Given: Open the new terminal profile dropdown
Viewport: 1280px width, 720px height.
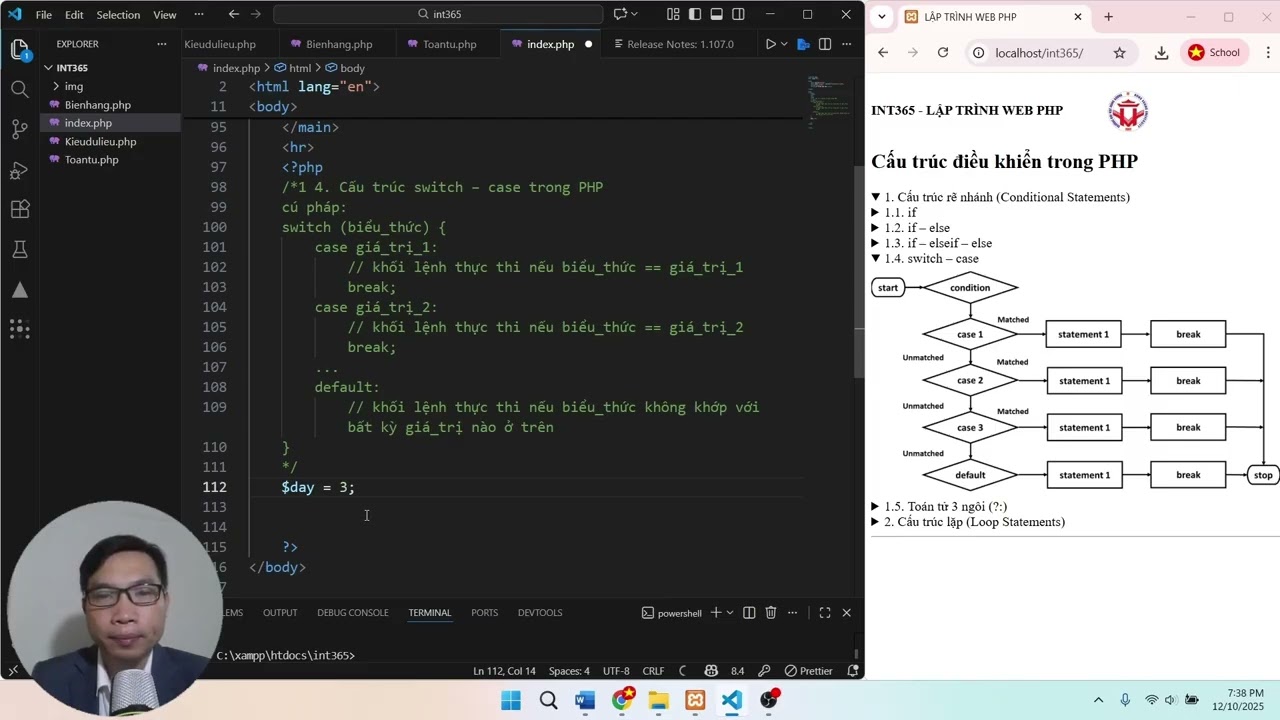Looking at the screenshot, I should [x=730, y=613].
